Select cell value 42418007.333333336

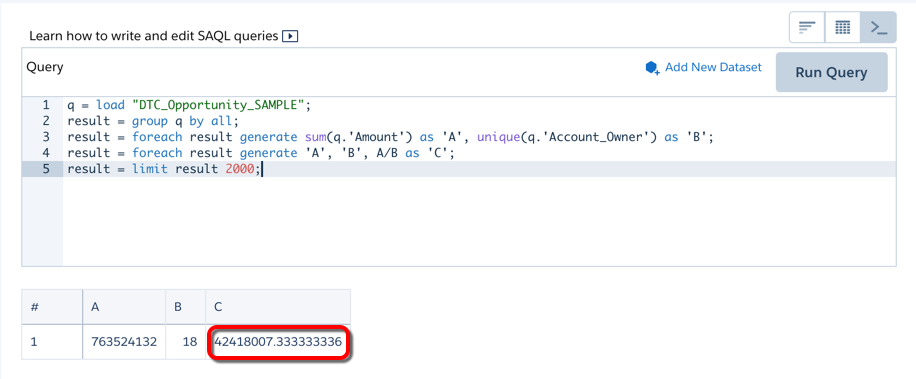[x=278, y=342]
